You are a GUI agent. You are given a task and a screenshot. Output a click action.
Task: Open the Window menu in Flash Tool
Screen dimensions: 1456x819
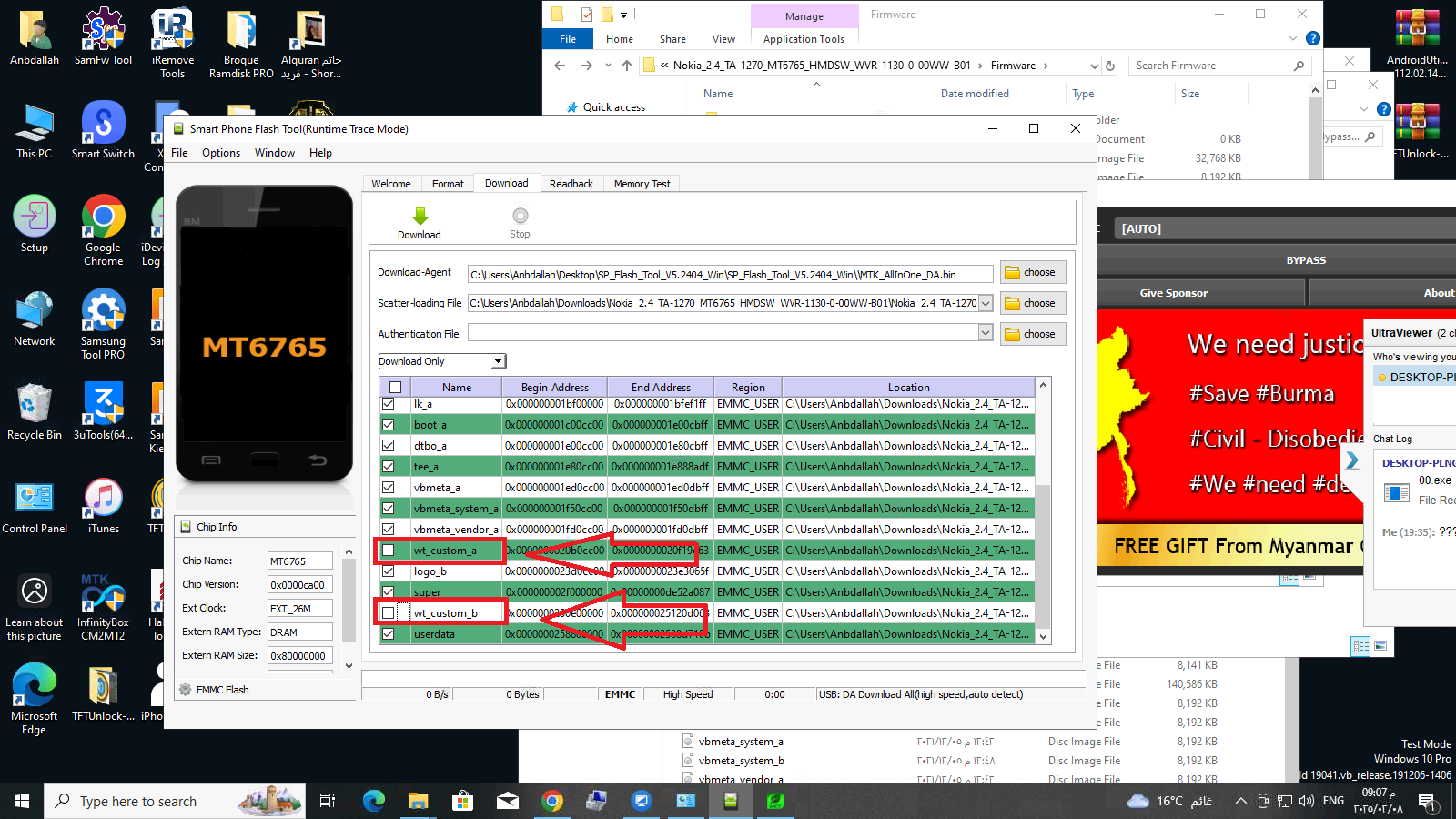click(275, 153)
